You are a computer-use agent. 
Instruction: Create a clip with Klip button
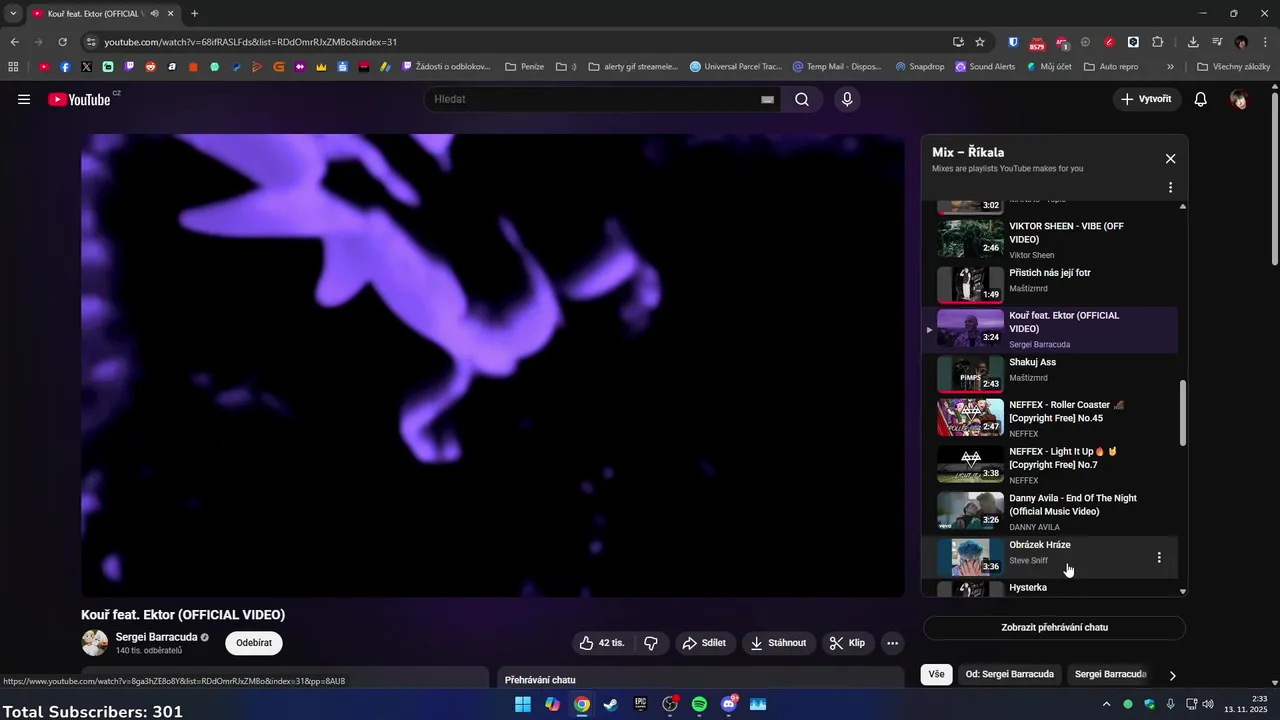[848, 643]
